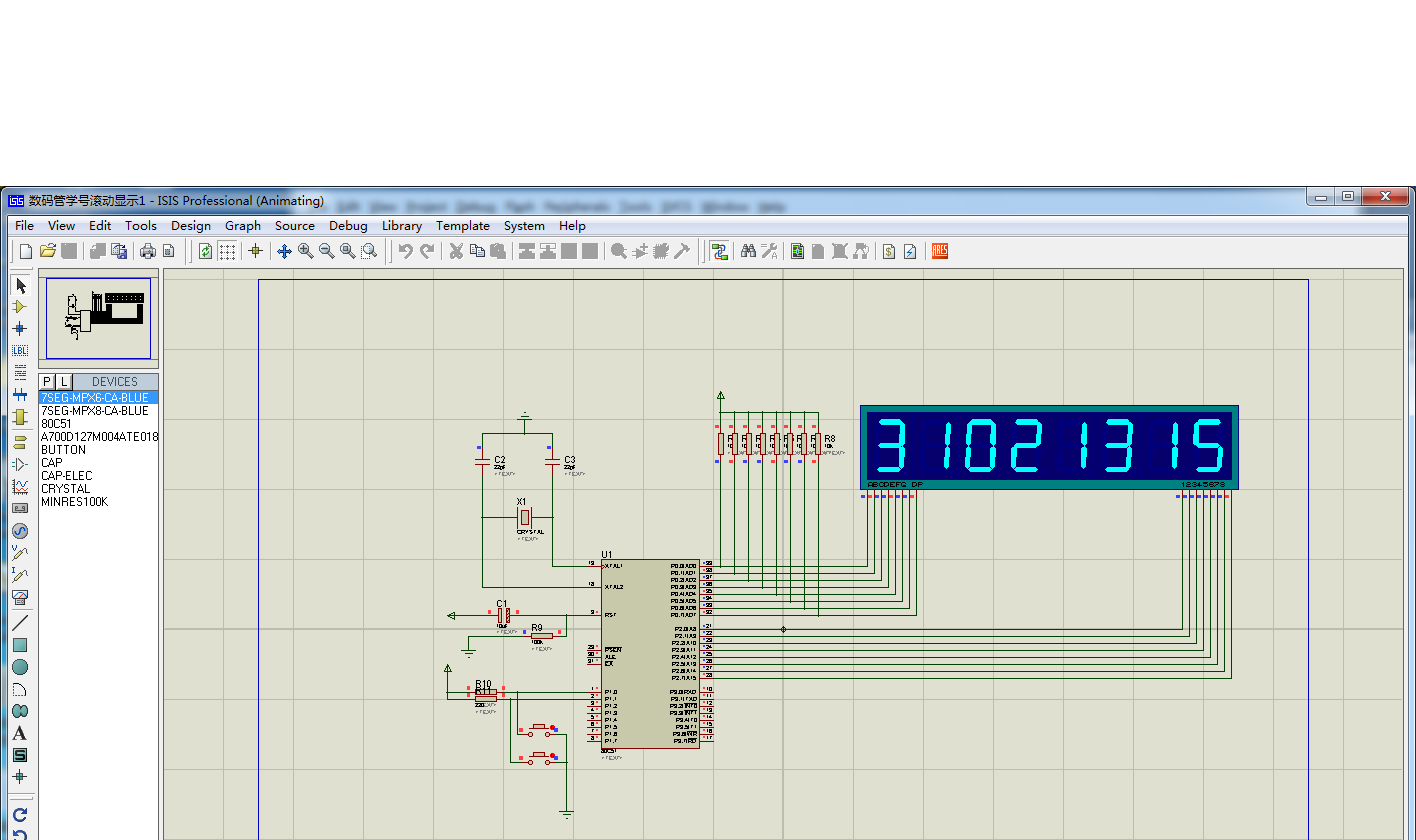This screenshot has width=1416, height=840.
Task: Click the 8-digit seven-segment display component
Action: click(x=1049, y=447)
